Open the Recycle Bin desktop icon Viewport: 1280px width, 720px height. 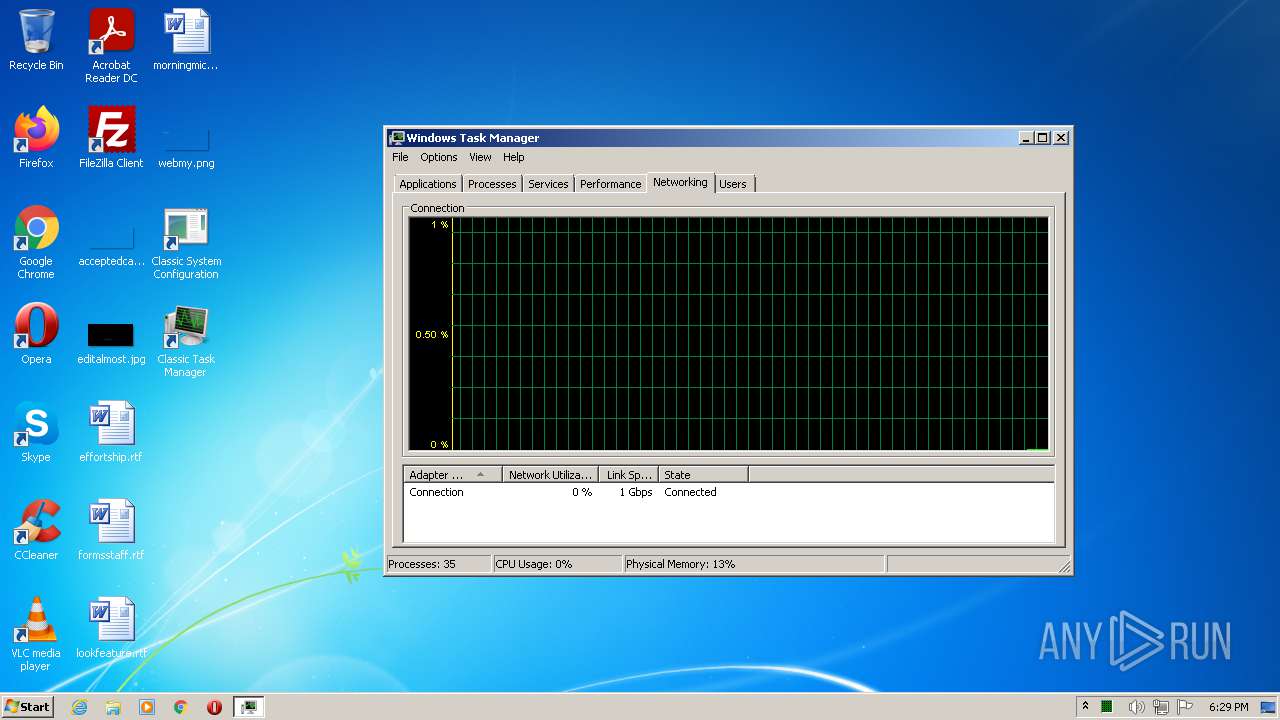(x=36, y=40)
